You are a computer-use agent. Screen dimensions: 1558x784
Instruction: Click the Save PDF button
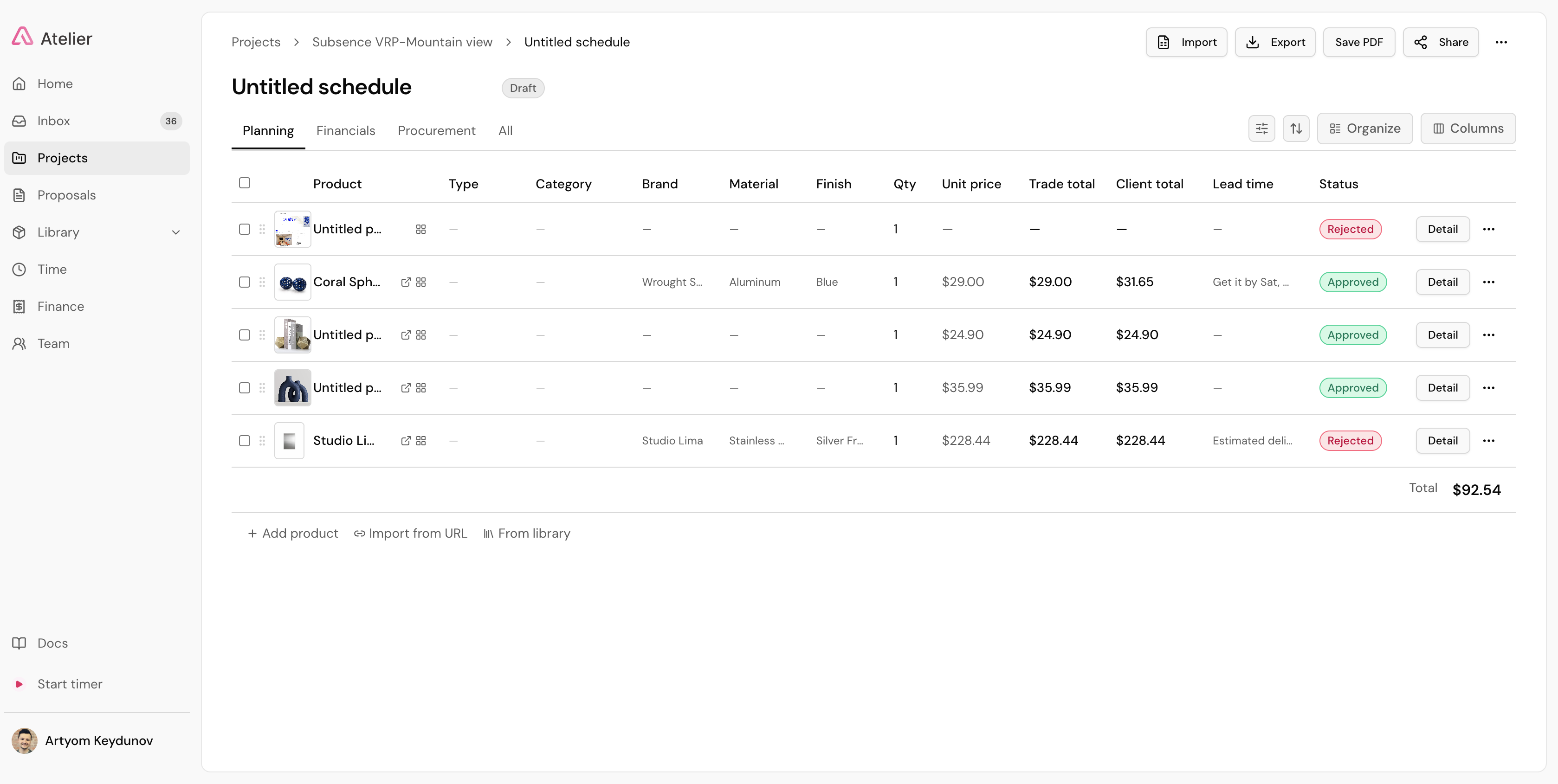(1358, 42)
